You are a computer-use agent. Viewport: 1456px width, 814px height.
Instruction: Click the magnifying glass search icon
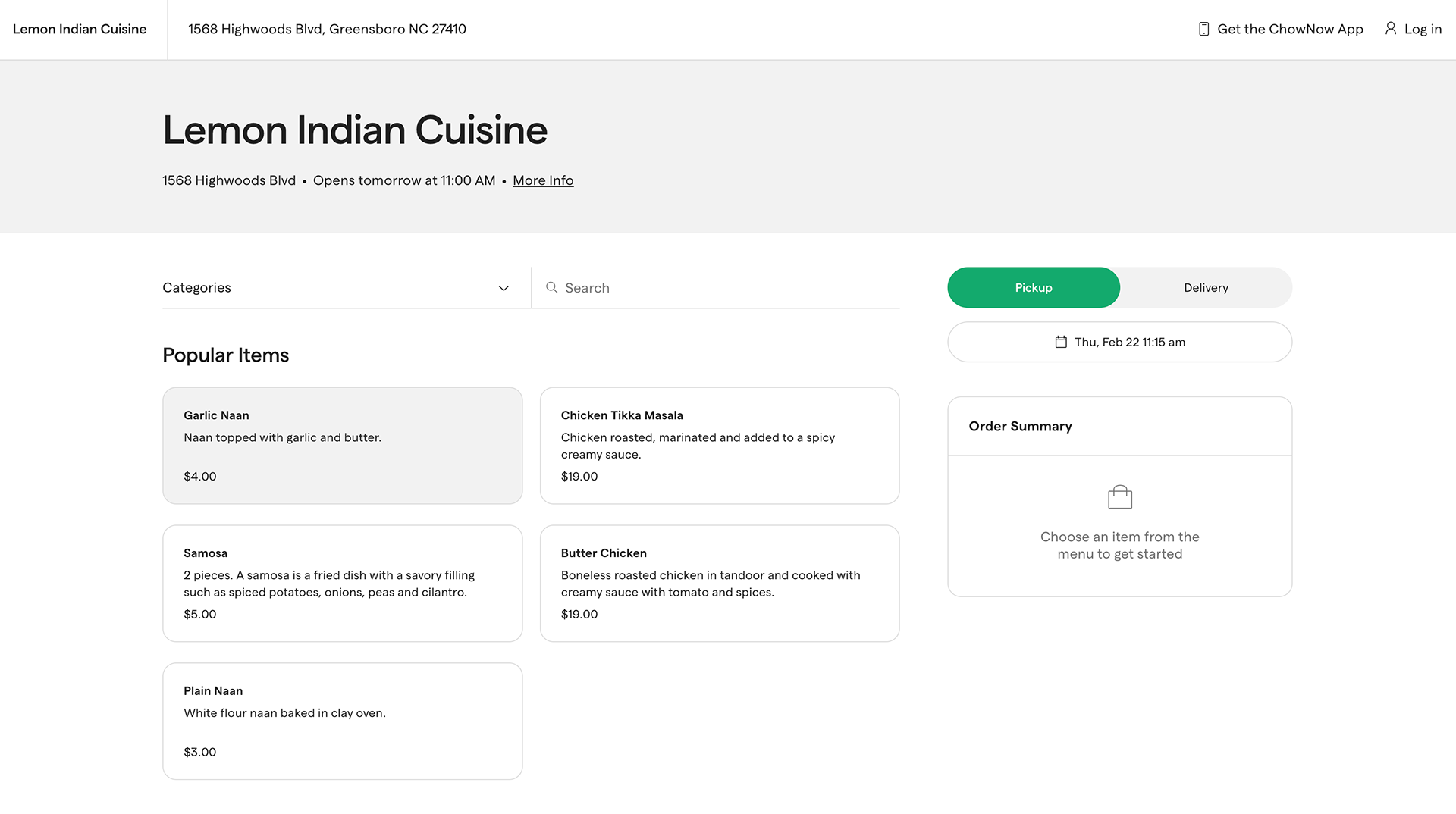(x=552, y=287)
